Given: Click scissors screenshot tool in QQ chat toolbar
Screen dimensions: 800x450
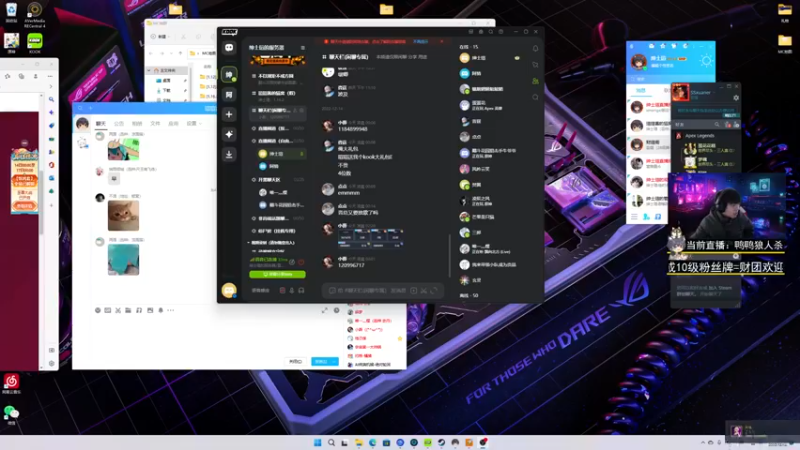Looking at the screenshot, I should (x=118, y=310).
